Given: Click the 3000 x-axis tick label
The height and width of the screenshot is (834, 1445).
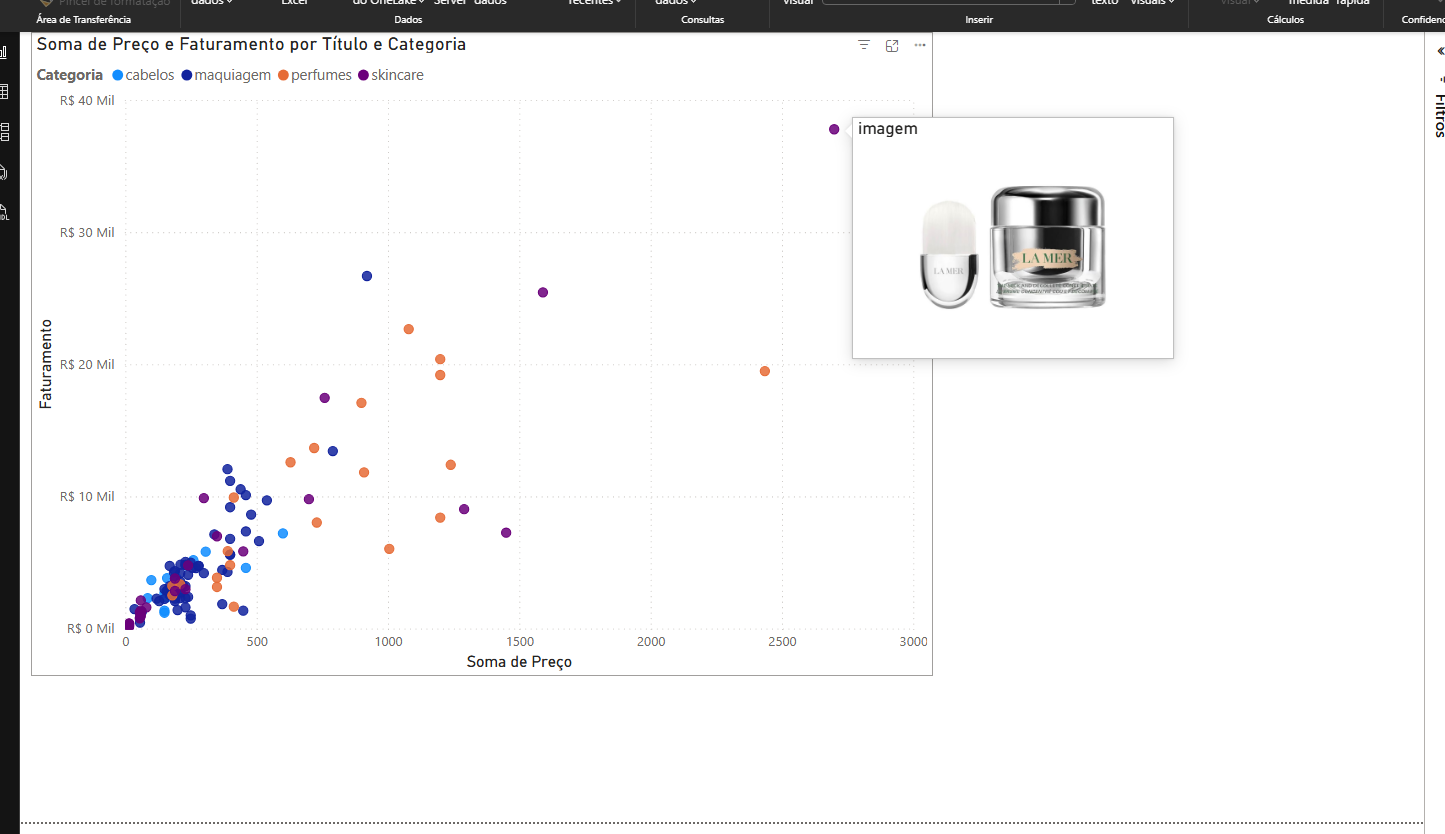Looking at the screenshot, I should click(913, 642).
